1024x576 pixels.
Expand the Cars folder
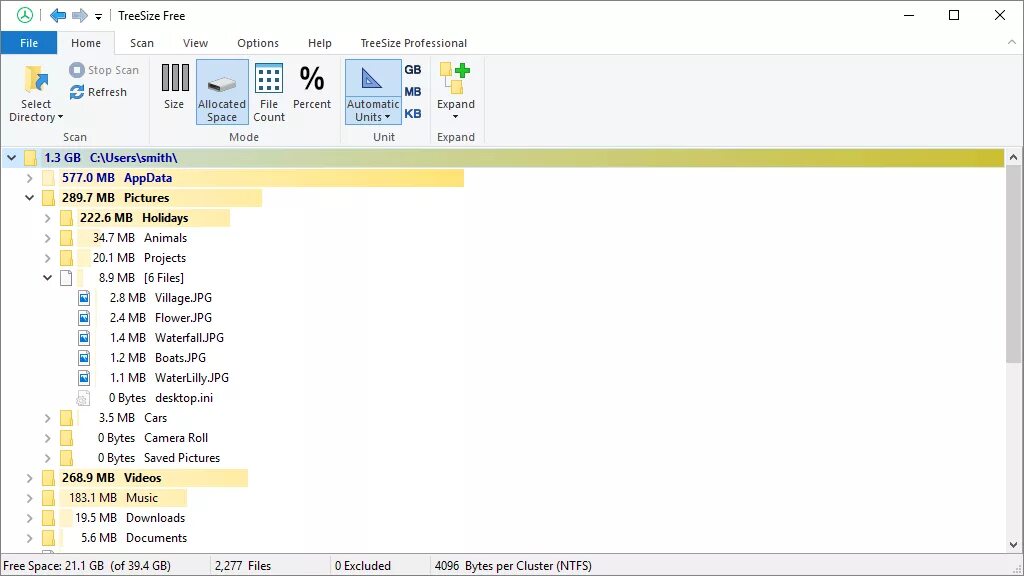tap(47, 418)
